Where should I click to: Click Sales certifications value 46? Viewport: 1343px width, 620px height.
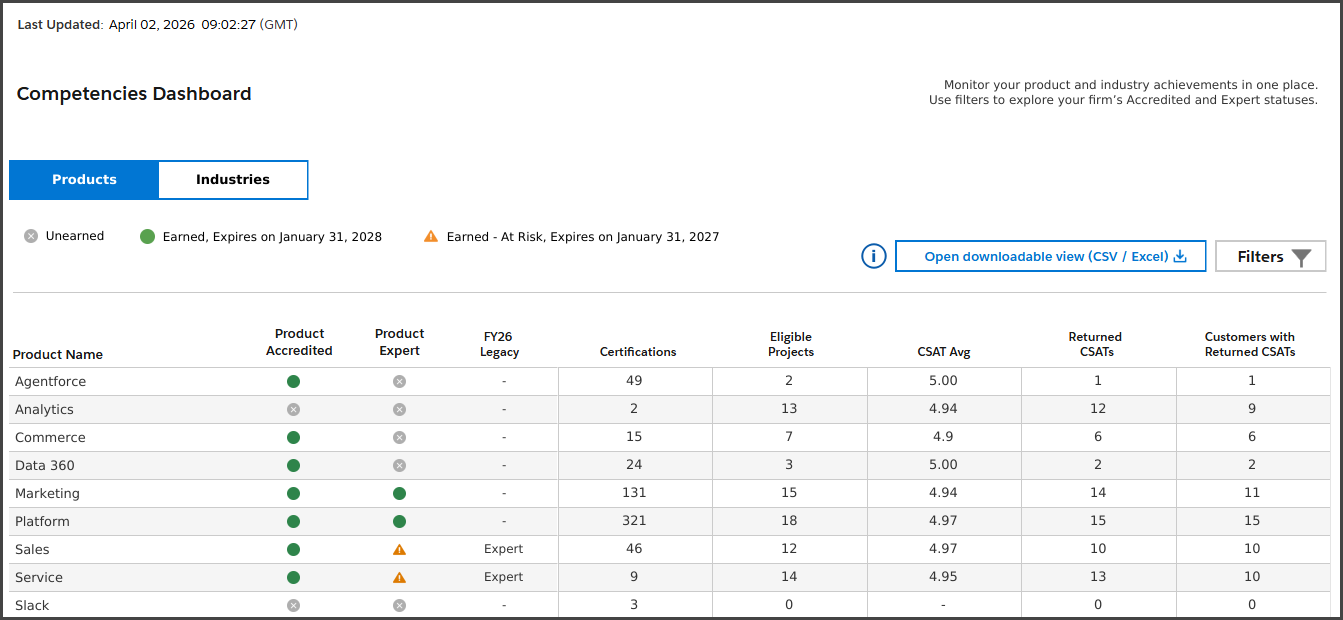[634, 549]
